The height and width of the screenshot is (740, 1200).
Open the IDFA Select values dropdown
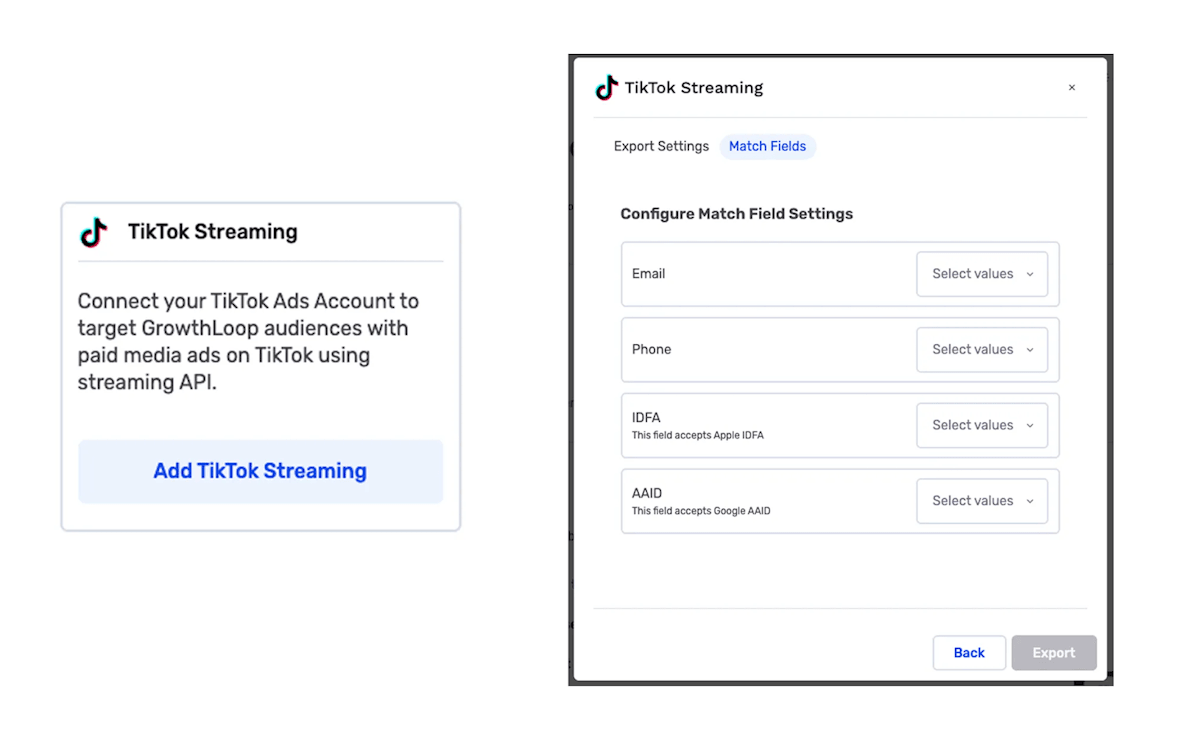tap(981, 426)
